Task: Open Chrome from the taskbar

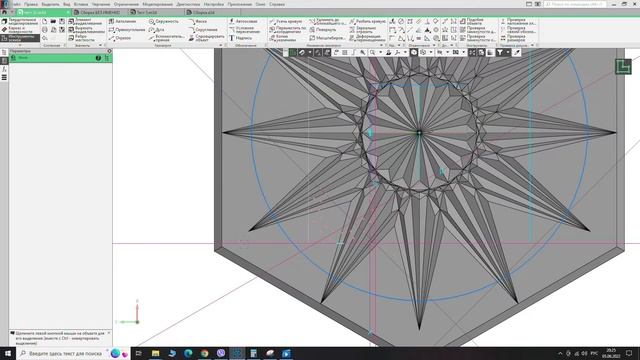Action: pyautogui.click(x=204, y=353)
